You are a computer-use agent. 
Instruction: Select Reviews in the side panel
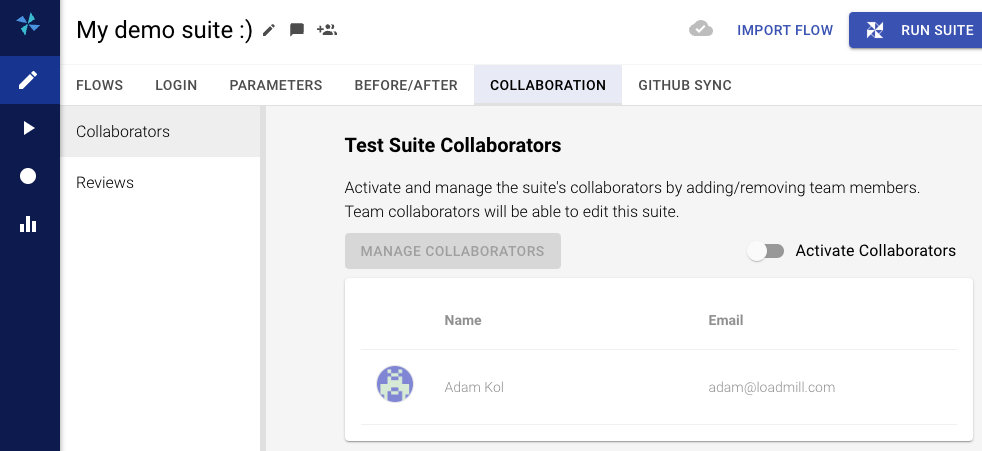point(105,183)
